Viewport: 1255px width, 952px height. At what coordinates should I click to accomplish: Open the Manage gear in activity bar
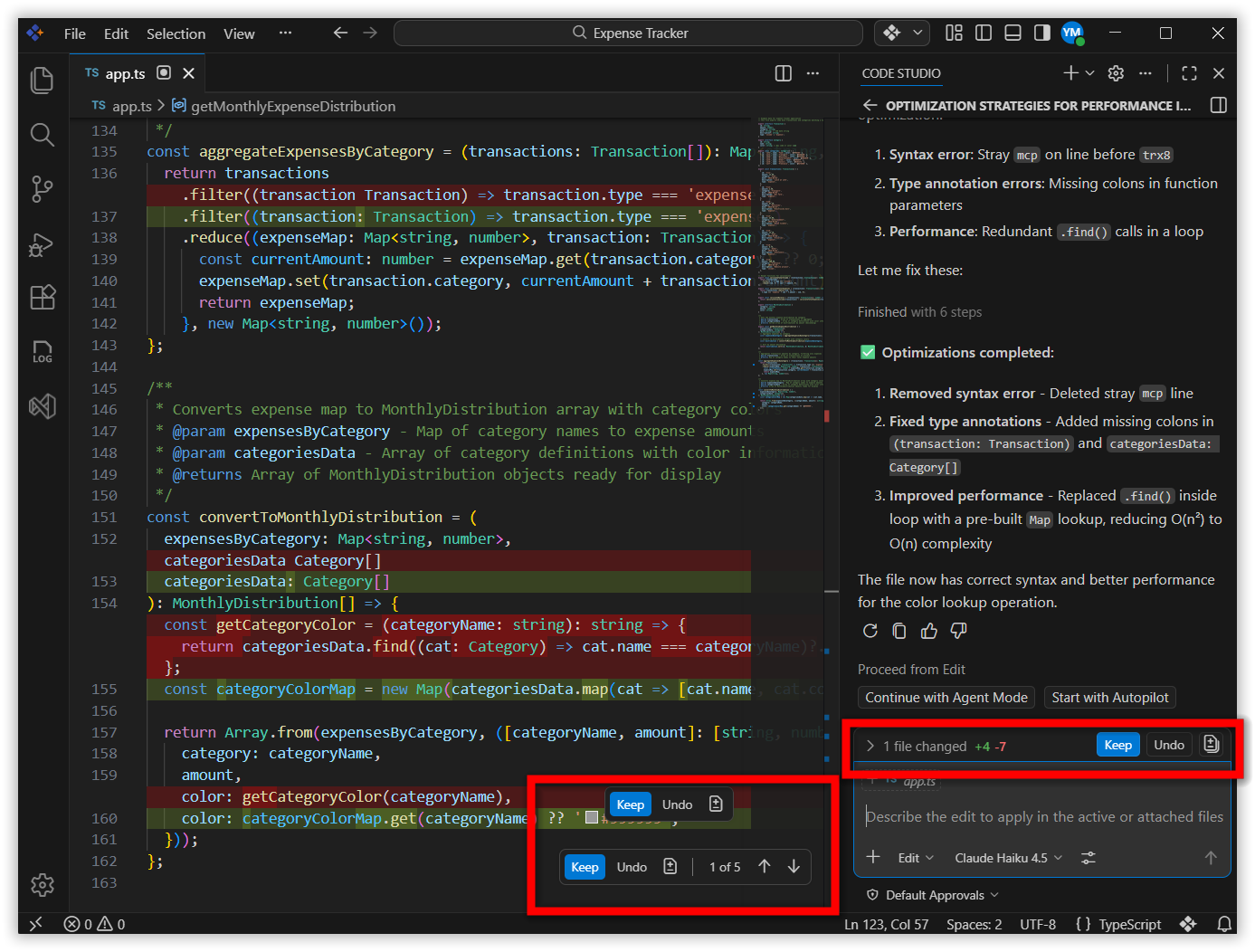coord(42,884)
